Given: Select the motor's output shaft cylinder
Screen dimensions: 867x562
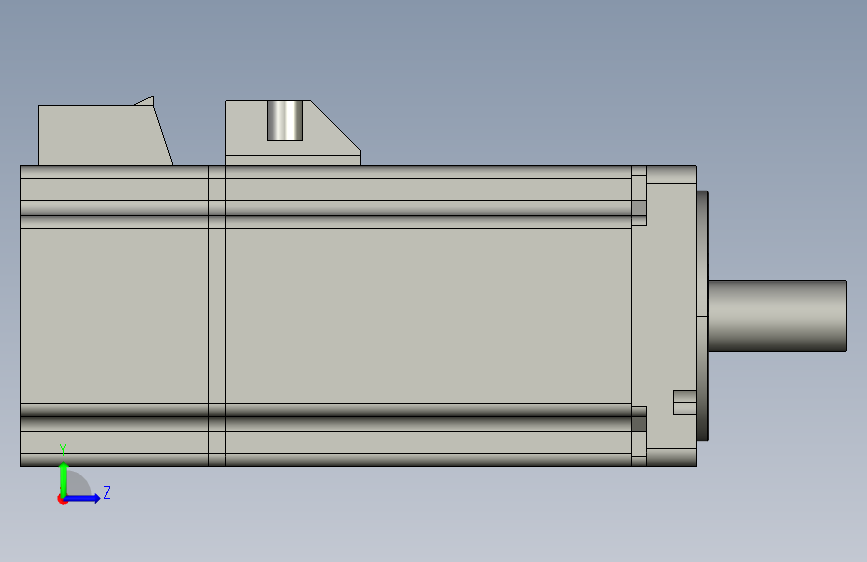Looking at the screenshot, I should click(777, 316).
